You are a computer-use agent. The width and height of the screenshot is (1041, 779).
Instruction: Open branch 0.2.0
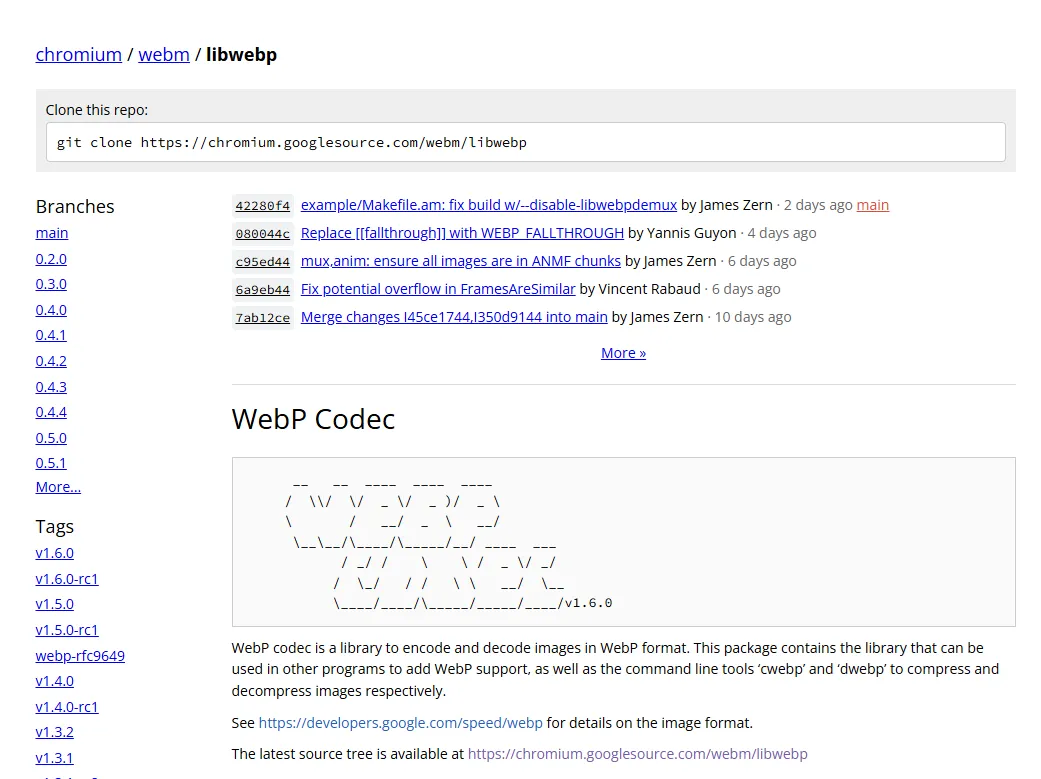coord(51,259)
